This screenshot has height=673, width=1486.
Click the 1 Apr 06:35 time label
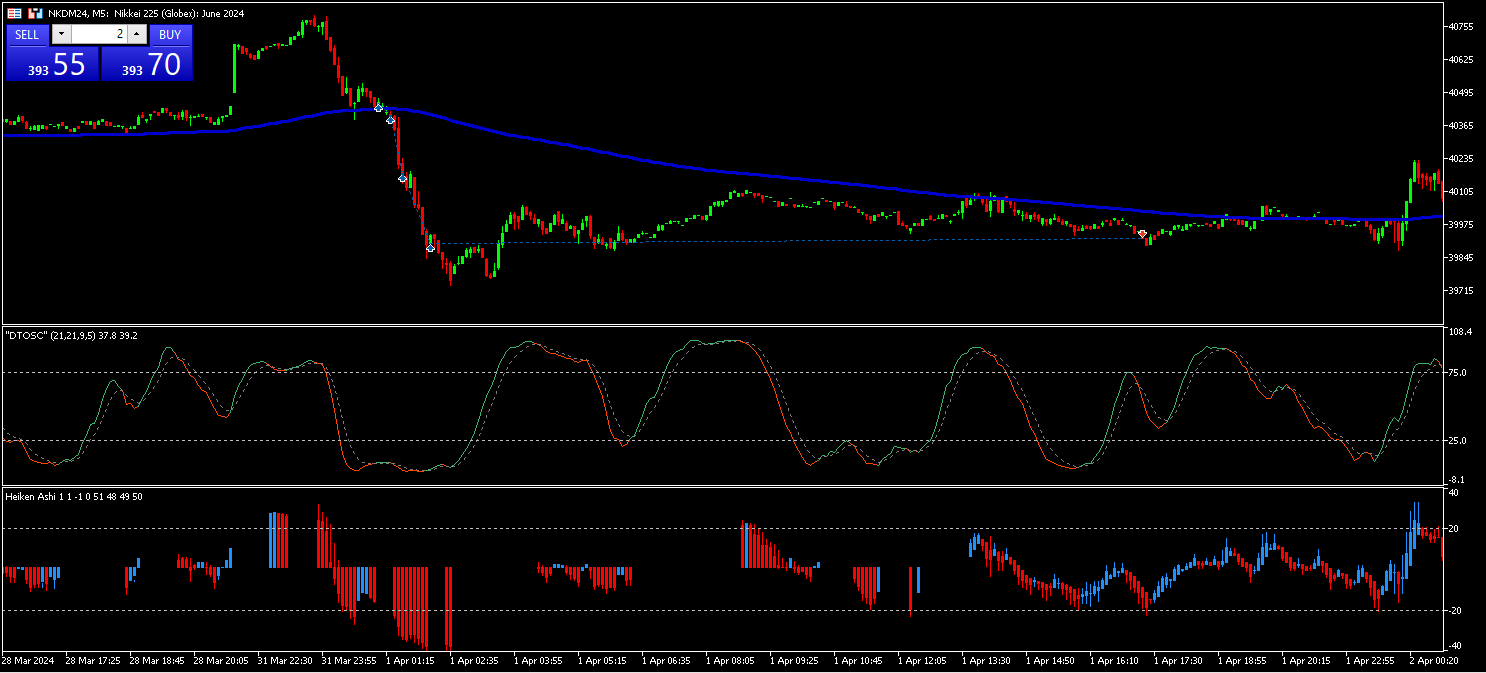point(667,661)
